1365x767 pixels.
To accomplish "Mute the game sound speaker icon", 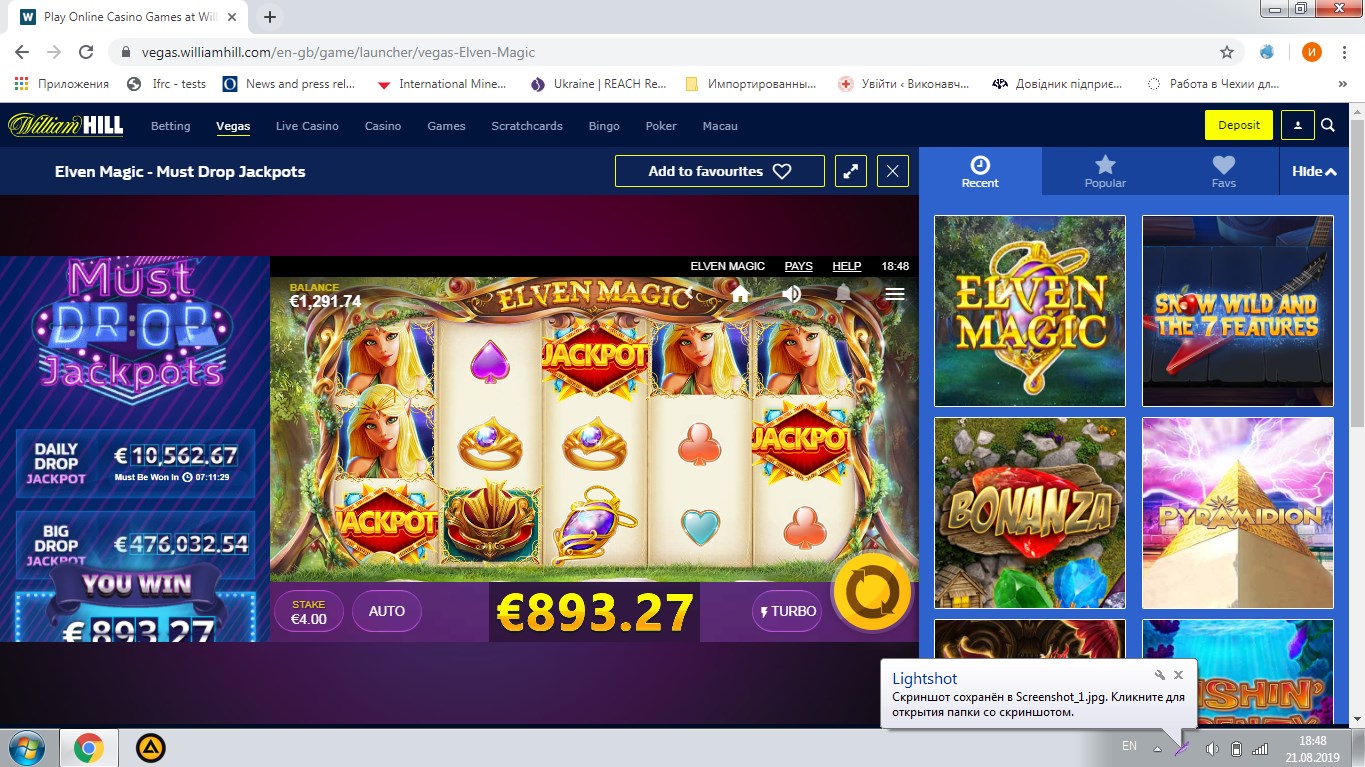I will tap(792, 294).
